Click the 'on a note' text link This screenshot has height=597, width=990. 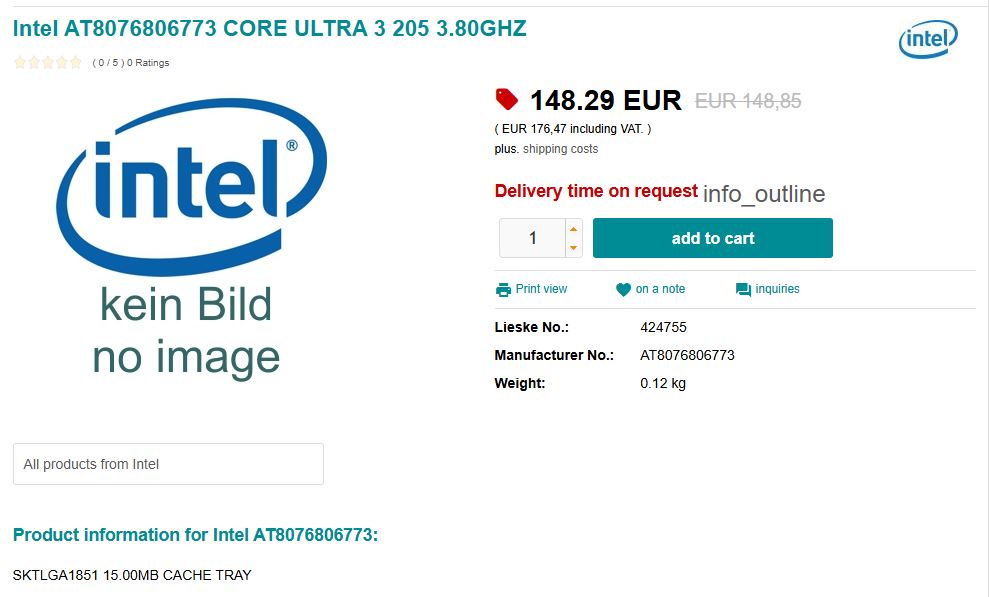(x=661, y=289)
